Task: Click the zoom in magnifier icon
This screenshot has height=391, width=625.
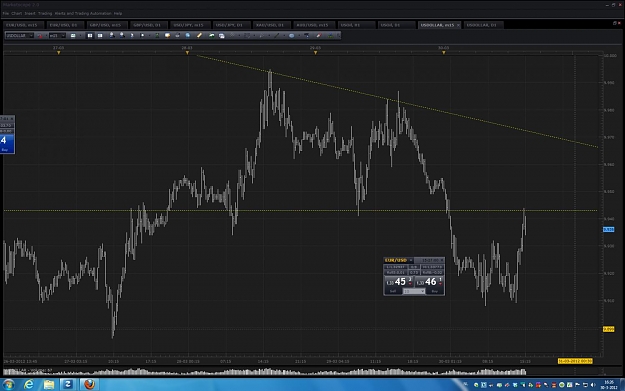Action: [x=112, y=35]
